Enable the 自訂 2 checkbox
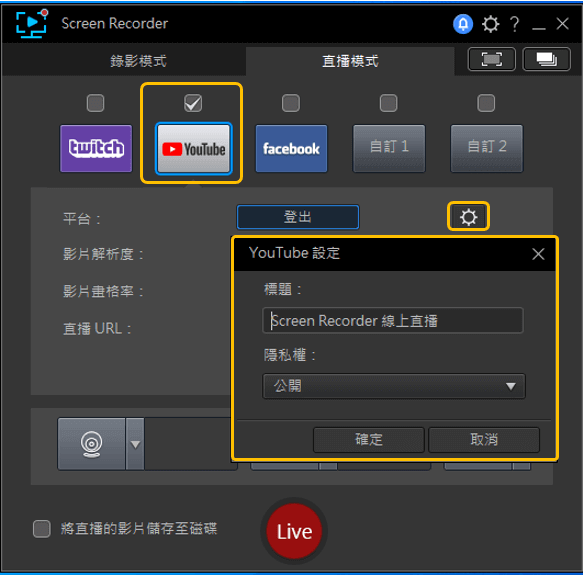583x575 pixels. 486,103
